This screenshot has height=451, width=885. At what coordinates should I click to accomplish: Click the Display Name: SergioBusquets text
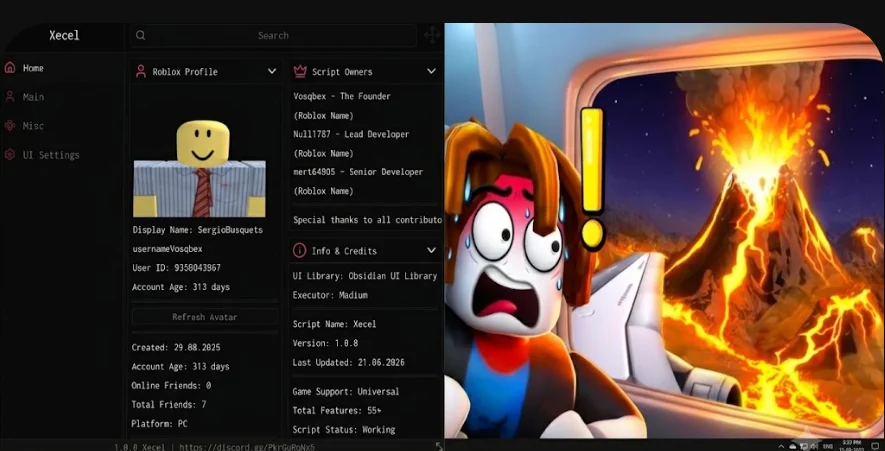[198, 230]
